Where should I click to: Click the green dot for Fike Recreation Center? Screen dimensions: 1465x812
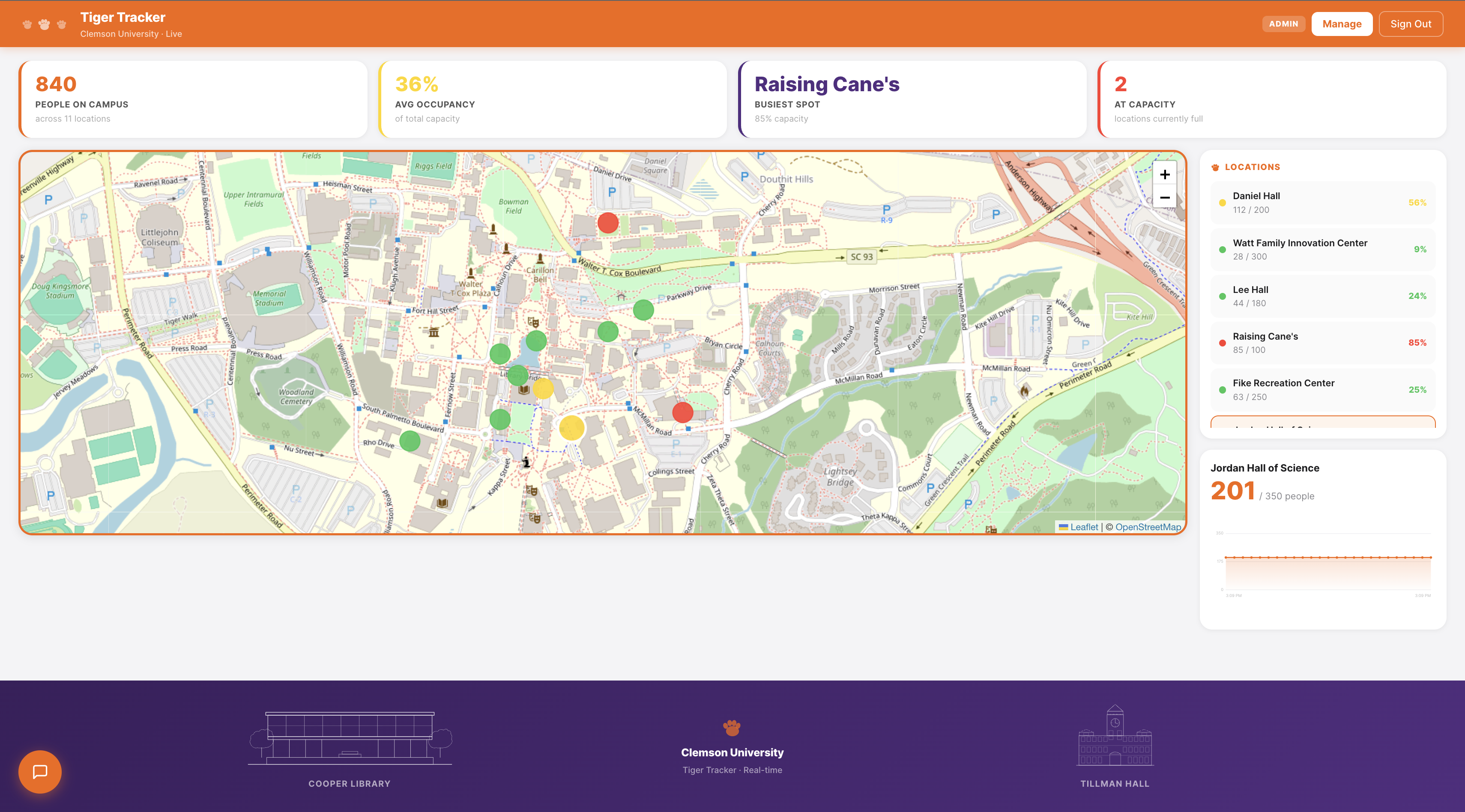coord(1222,390)
